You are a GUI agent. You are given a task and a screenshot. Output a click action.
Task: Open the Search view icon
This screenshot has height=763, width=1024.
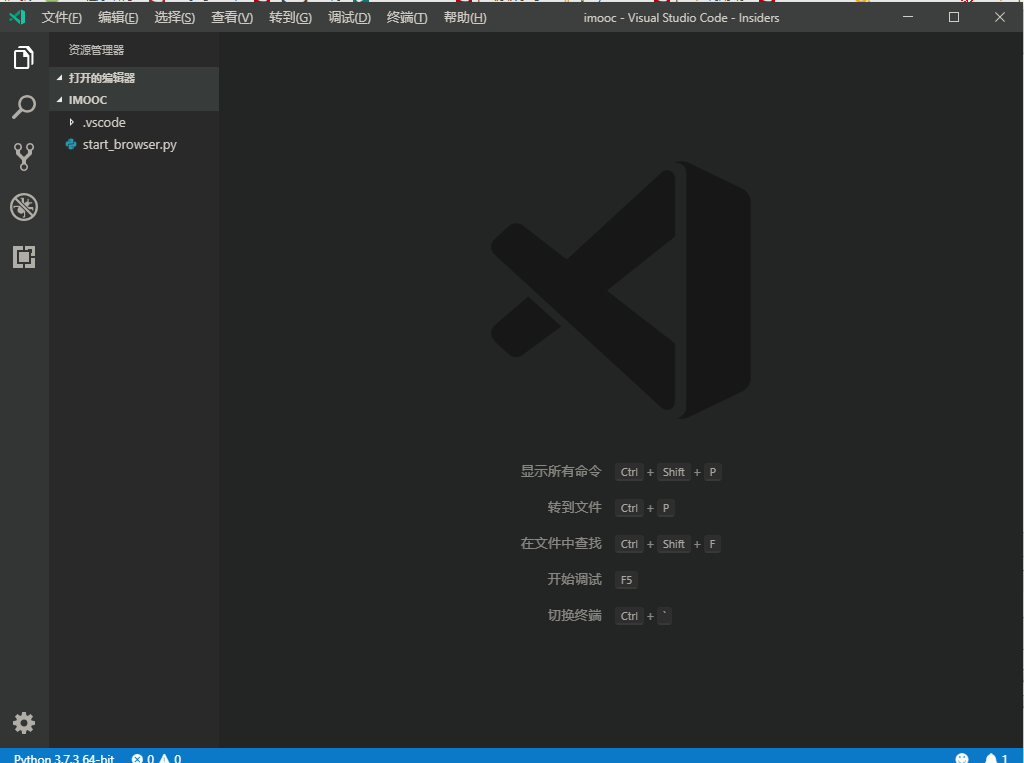[24, 107]
